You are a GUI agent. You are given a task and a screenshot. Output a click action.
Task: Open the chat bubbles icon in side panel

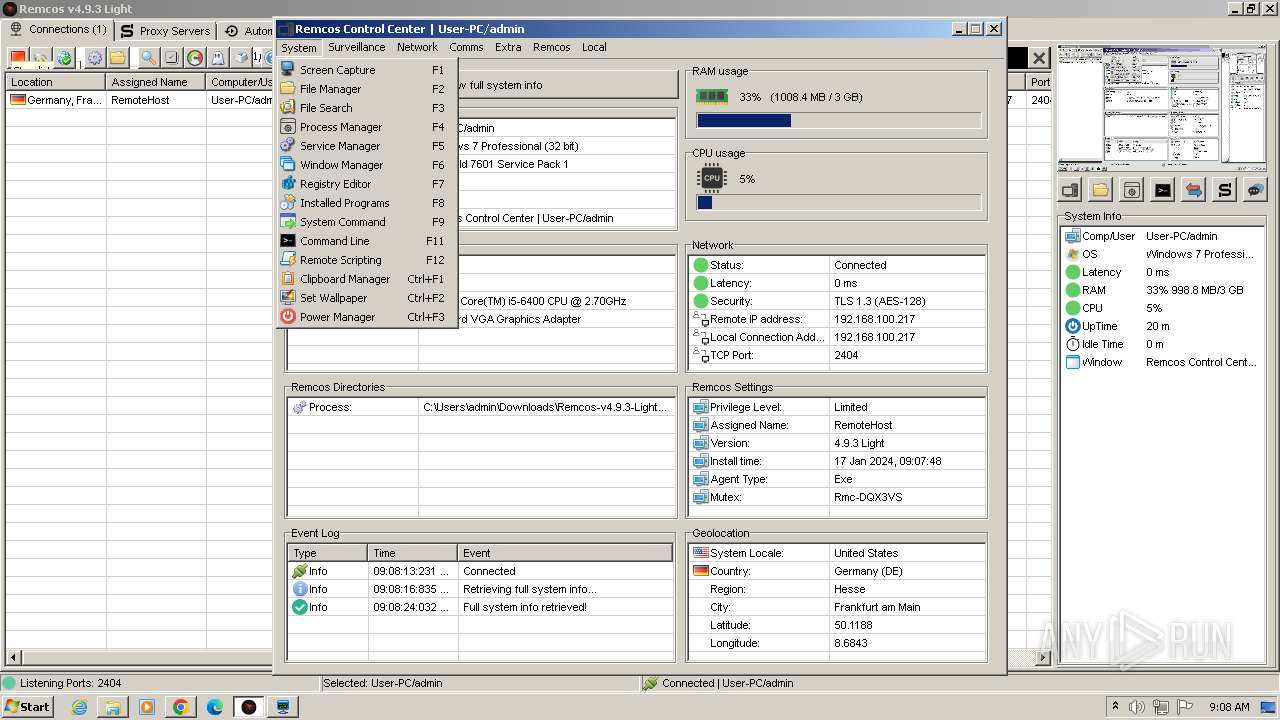[x=1256, y=190]
